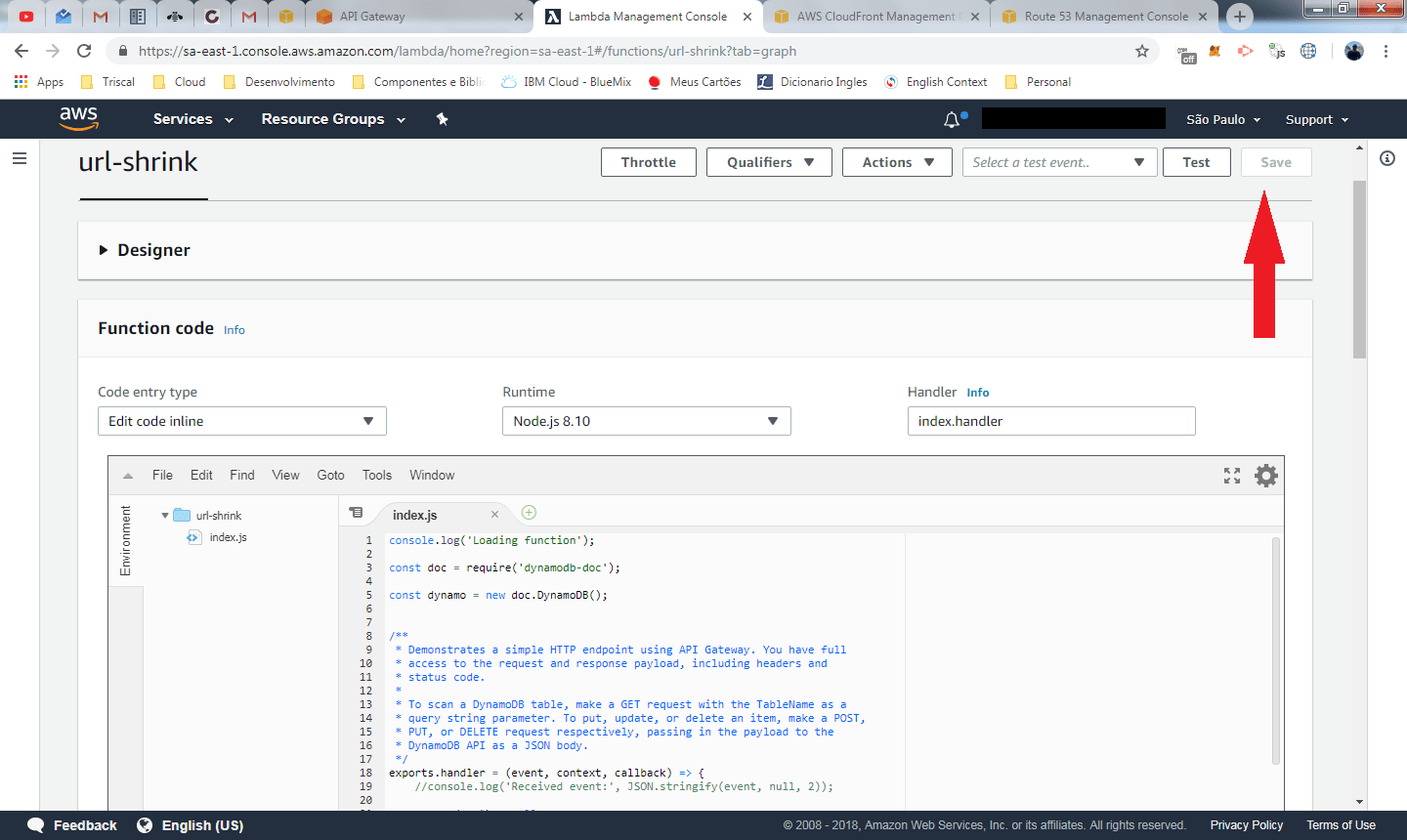Viewport: 1407px width, 840px height.
Task: Open the Resource Groups menu
Action: [x=333, y=119]
